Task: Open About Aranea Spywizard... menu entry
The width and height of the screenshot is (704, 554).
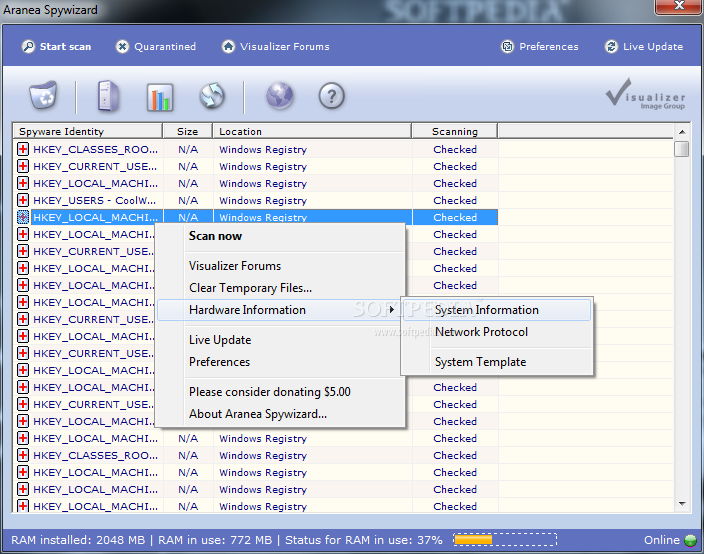Action: tap(280, 414)
